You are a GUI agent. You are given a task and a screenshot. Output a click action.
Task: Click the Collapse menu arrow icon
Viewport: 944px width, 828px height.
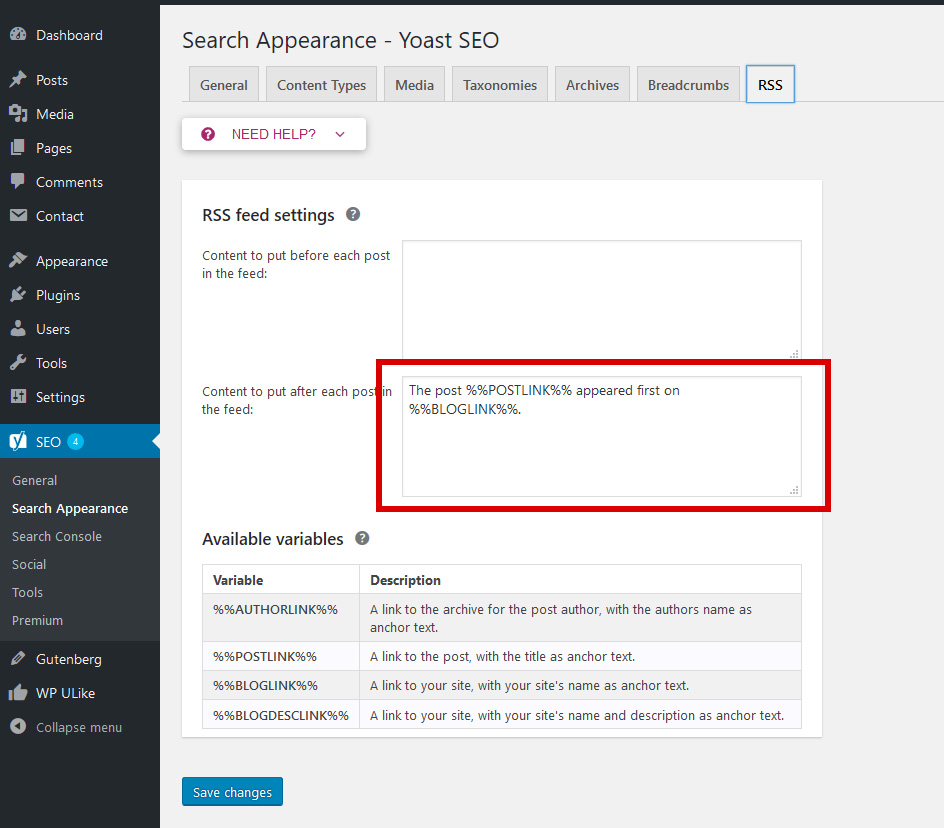coord(18,726)
